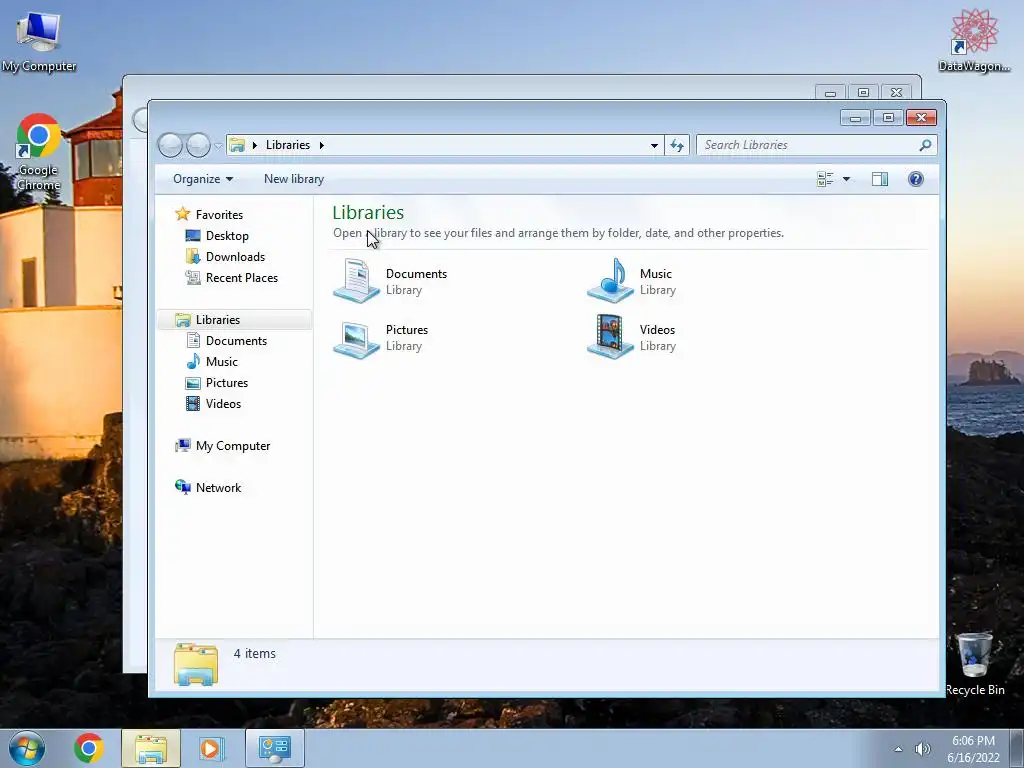Minimize the Libraries window
Screen dimensions: 1024x768
click(x=856, y=118)
